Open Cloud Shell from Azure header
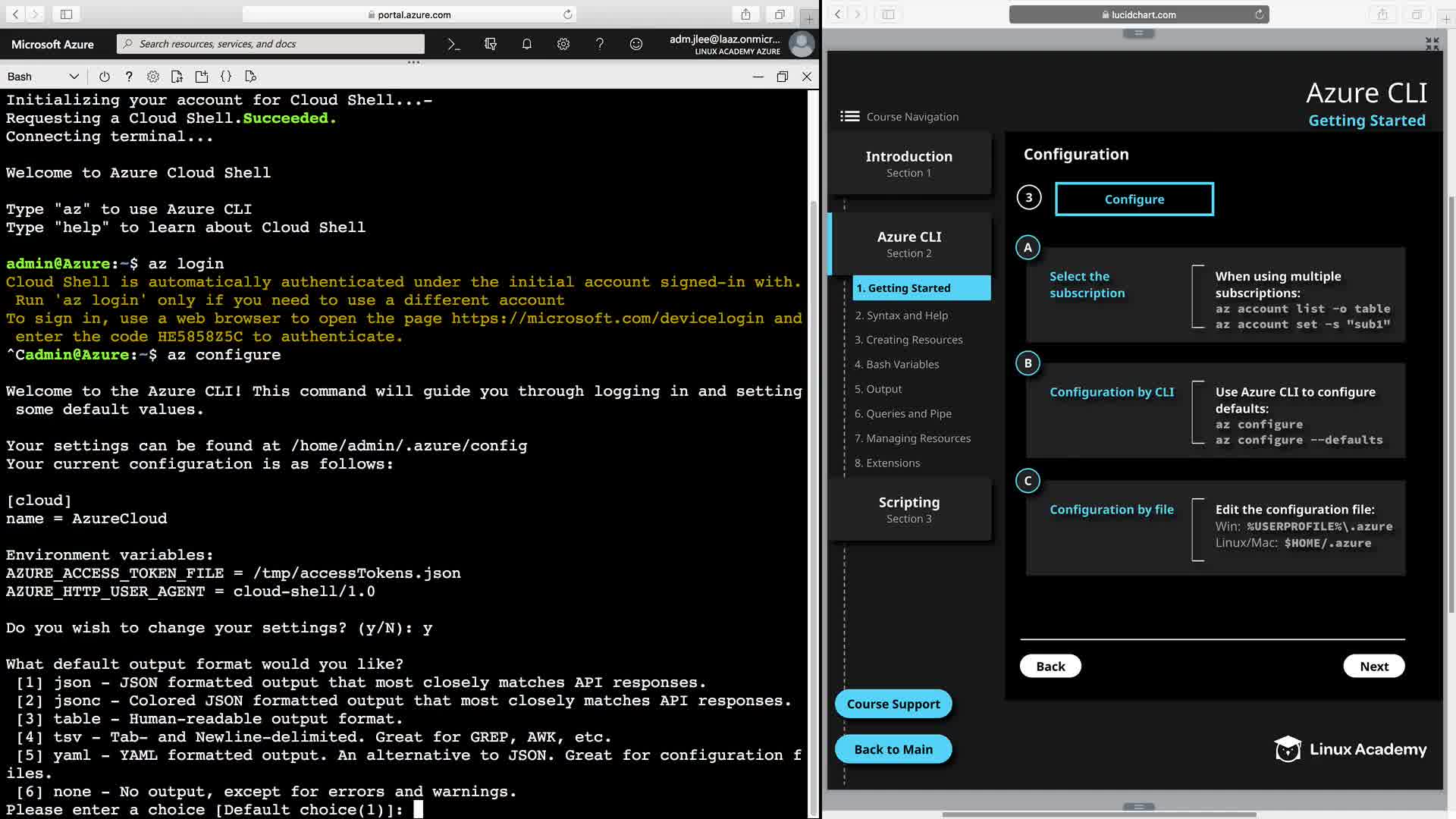Screen dimensions: 1456x819 click(453, 44)
